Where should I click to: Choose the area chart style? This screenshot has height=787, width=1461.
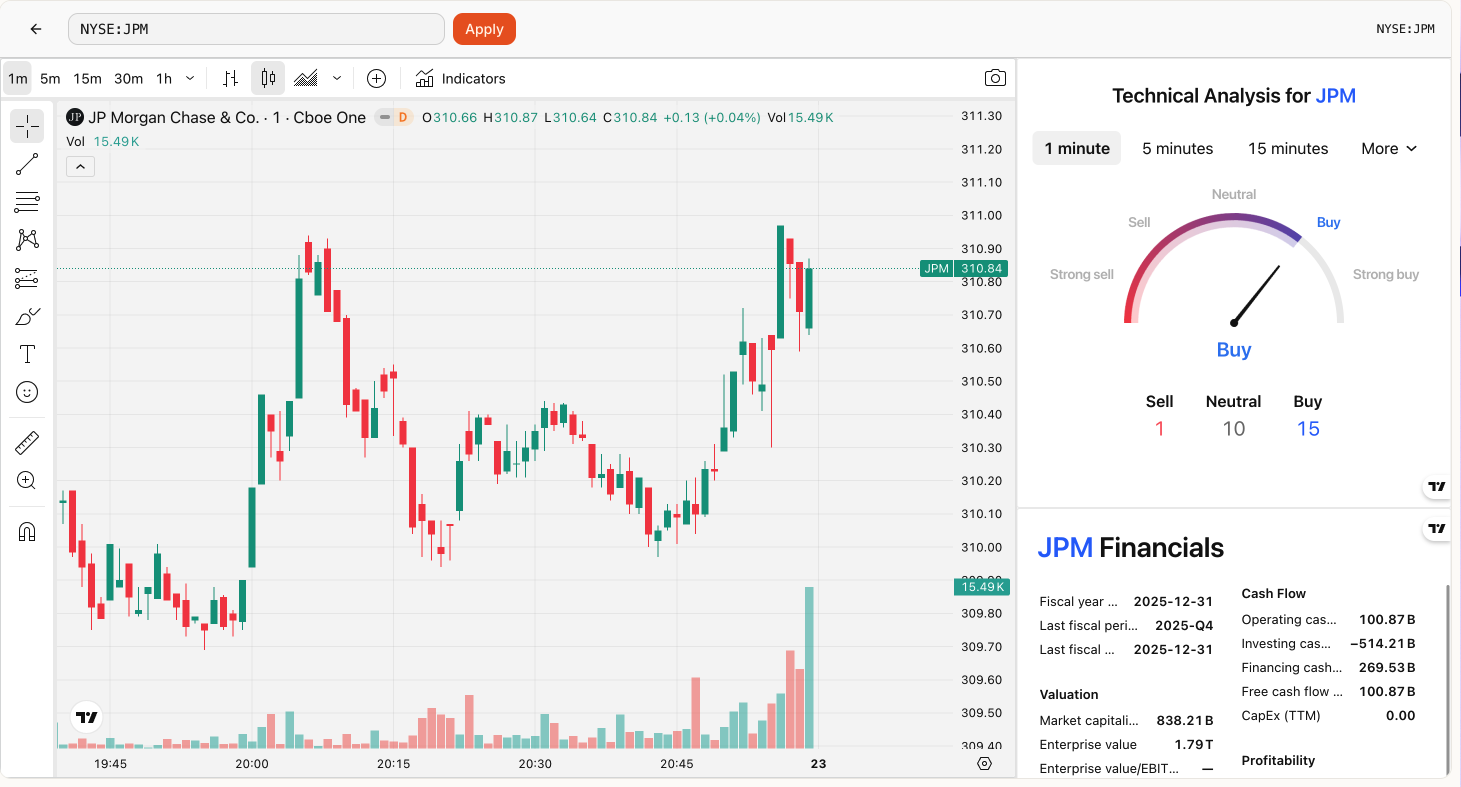pyautogui.click(x=306, y=78)
